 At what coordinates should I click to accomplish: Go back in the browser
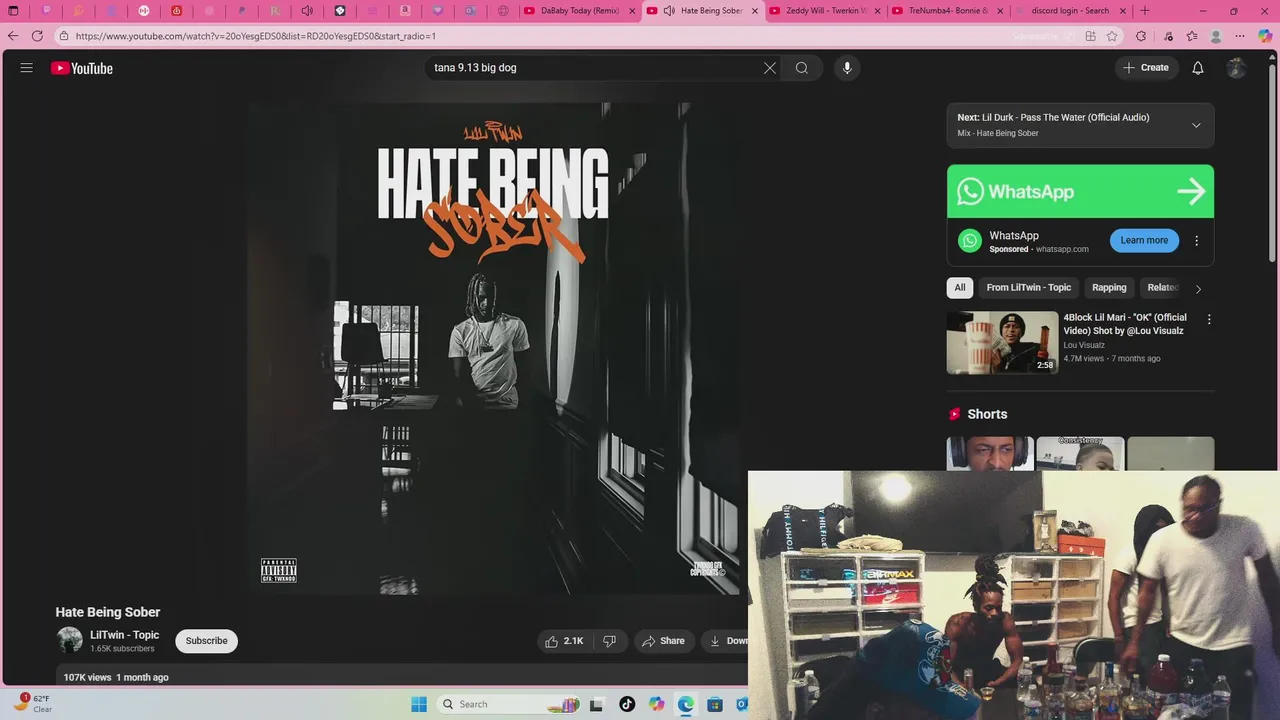click(x=13, y=36)
